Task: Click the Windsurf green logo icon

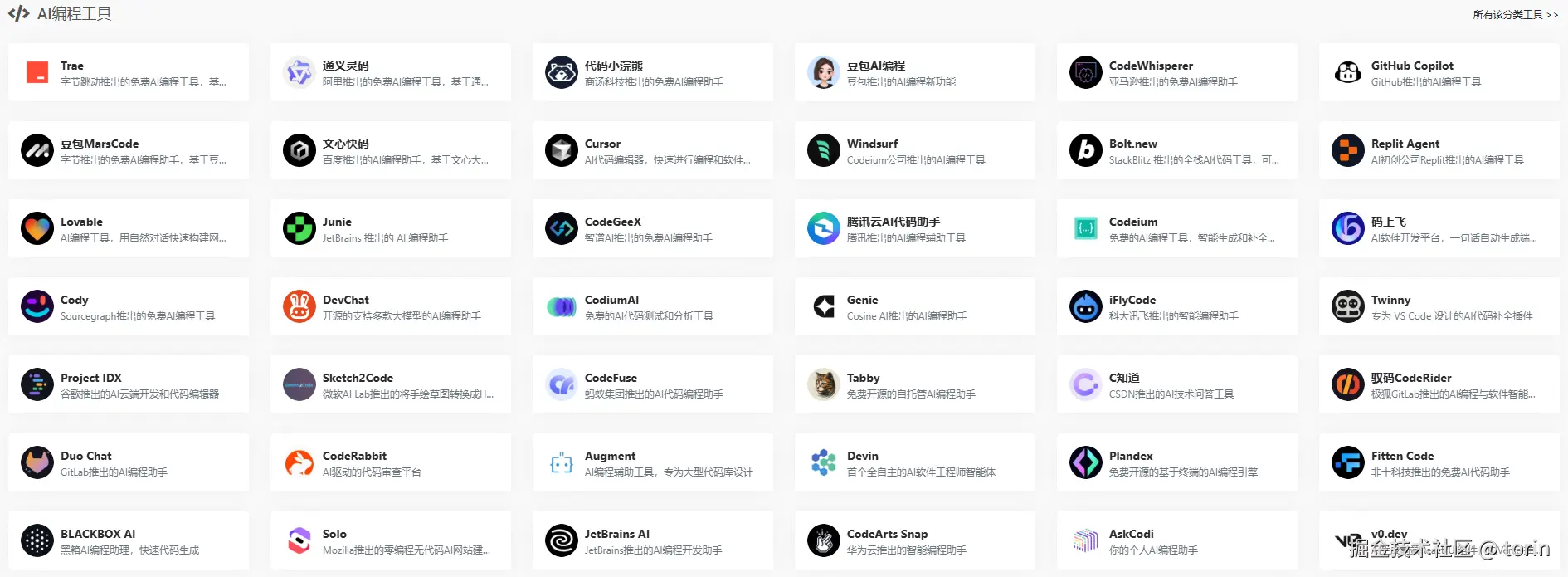Action: point(824,151)
